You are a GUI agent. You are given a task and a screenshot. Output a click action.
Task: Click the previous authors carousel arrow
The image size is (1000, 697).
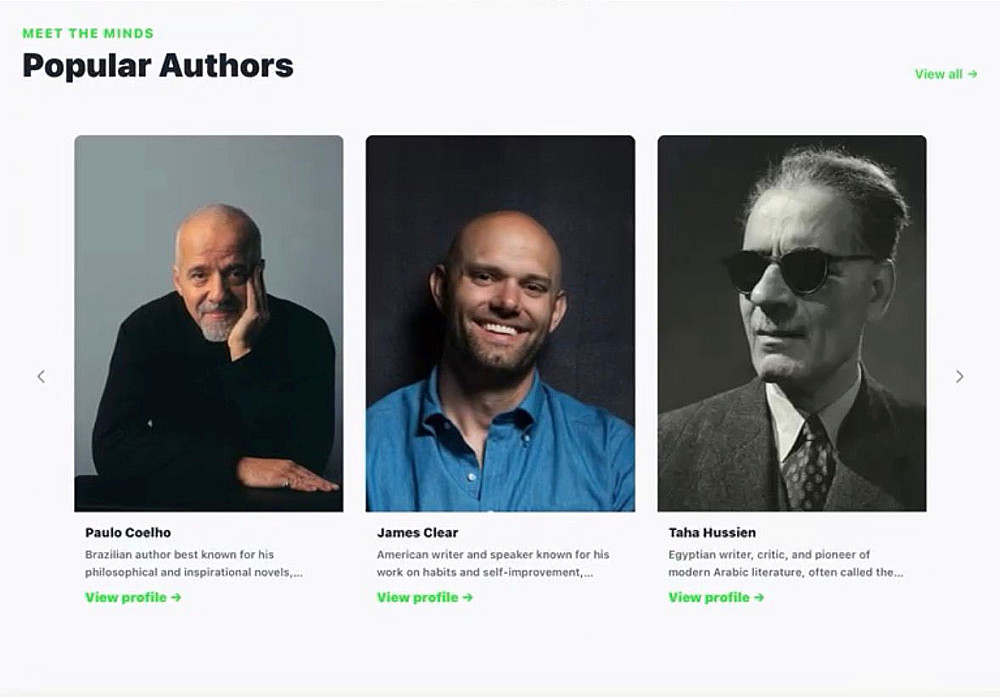pyautogui.click(x=41, y=377)
